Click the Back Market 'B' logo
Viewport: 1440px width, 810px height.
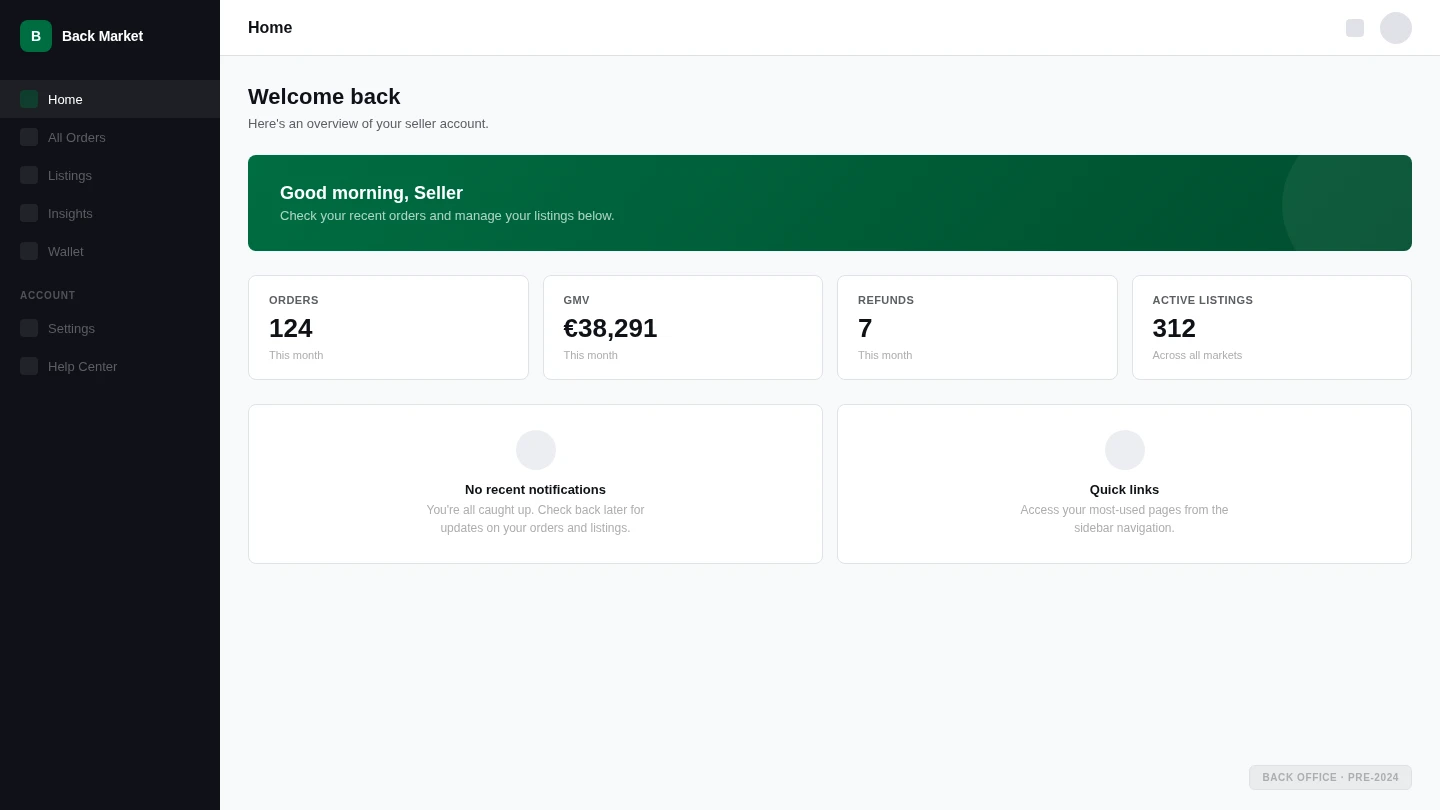pyautogui.click(x=36, y=36)
